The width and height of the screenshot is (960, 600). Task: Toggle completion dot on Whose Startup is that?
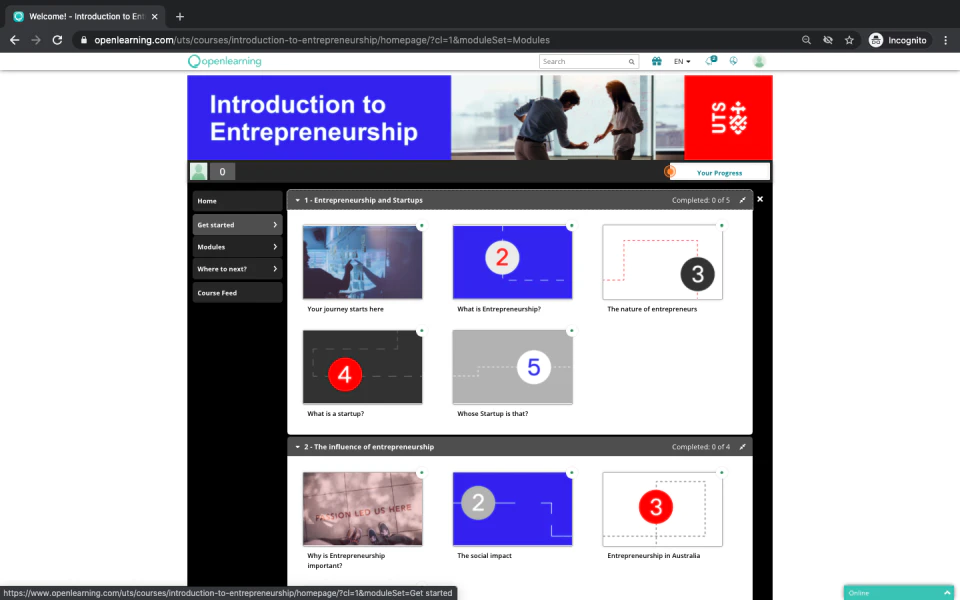(571, 331)
